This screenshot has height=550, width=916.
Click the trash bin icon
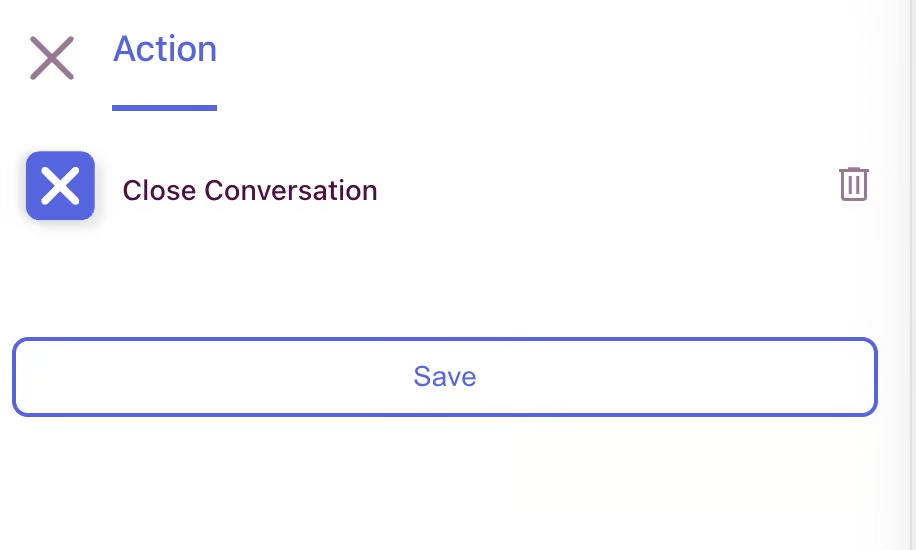(853, 184)
